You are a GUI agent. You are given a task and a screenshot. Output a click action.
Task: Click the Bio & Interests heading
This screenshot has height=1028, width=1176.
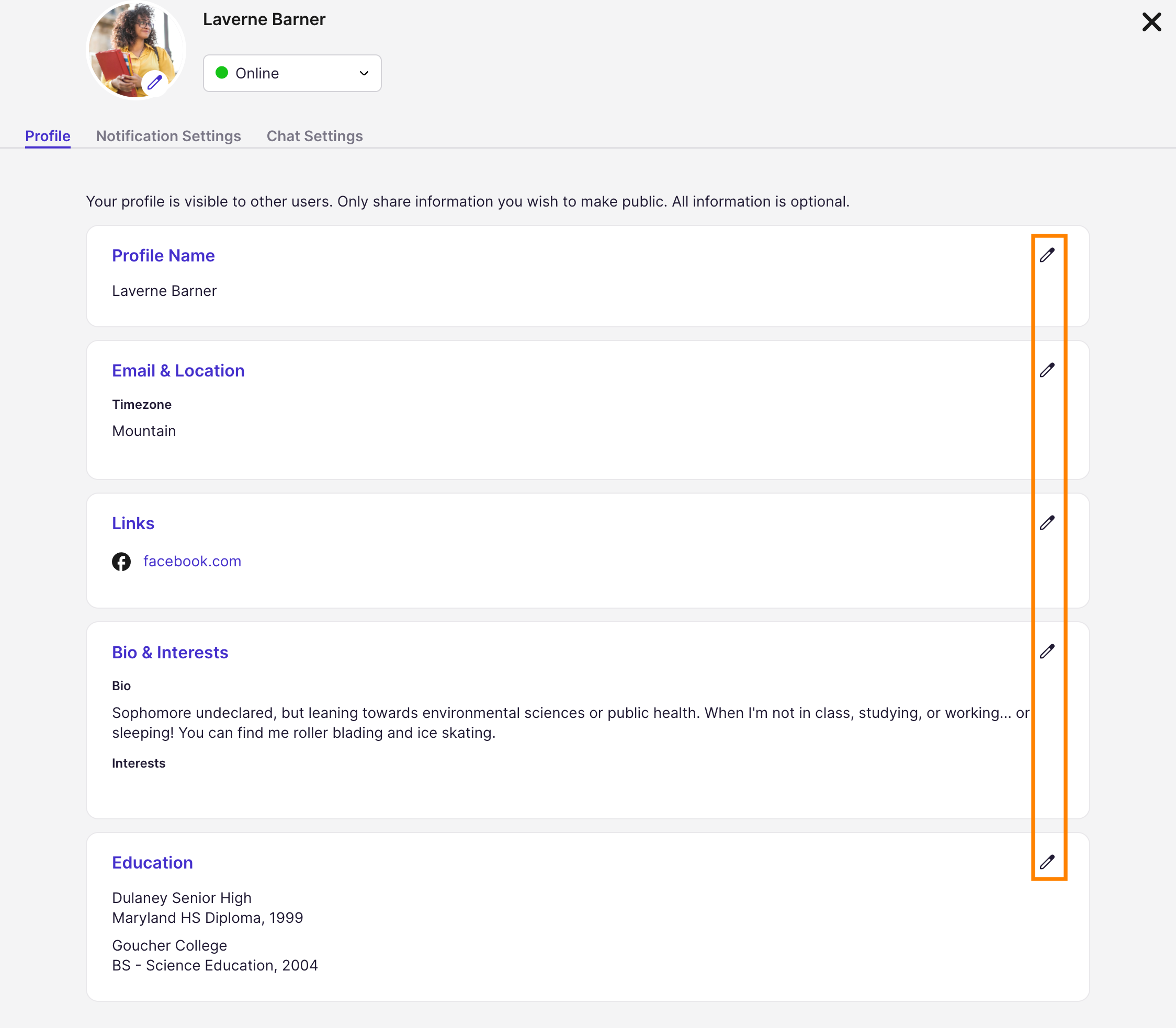(170, 653)
